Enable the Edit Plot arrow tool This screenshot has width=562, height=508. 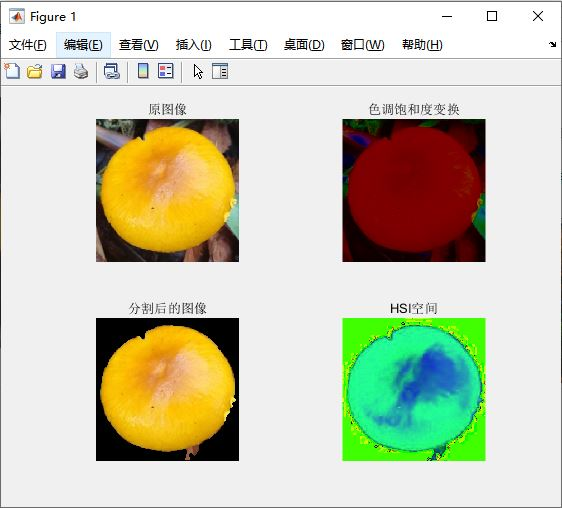tap(198, 71)
